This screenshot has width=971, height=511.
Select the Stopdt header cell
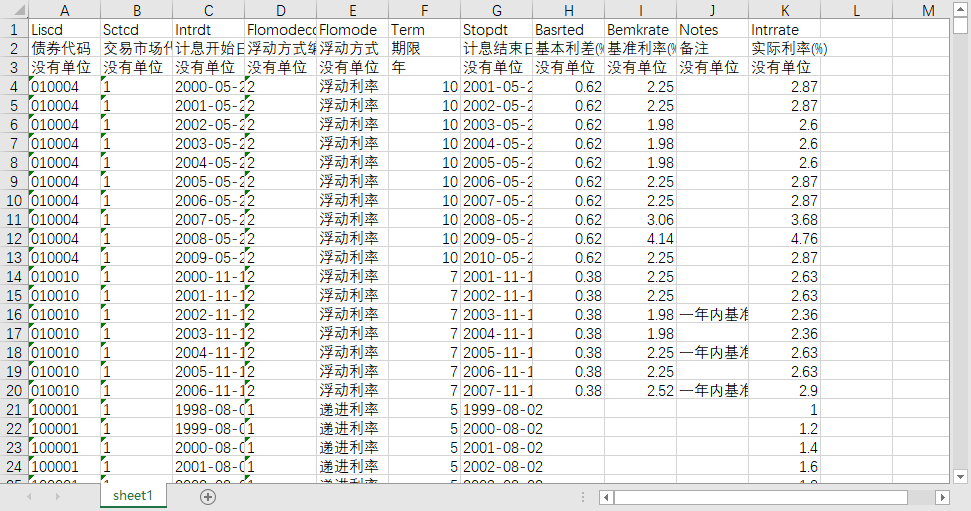[497, 30]
